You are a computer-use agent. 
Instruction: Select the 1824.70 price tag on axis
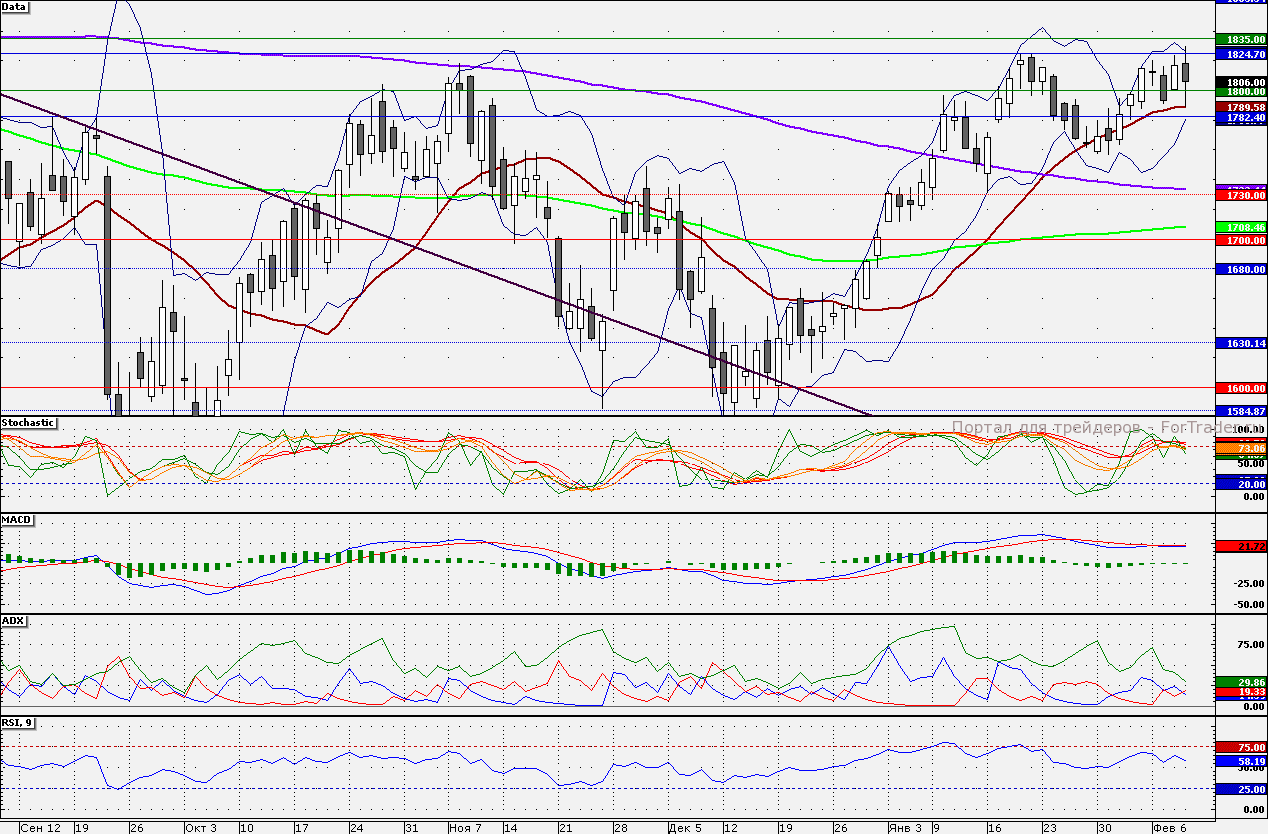1239,54
